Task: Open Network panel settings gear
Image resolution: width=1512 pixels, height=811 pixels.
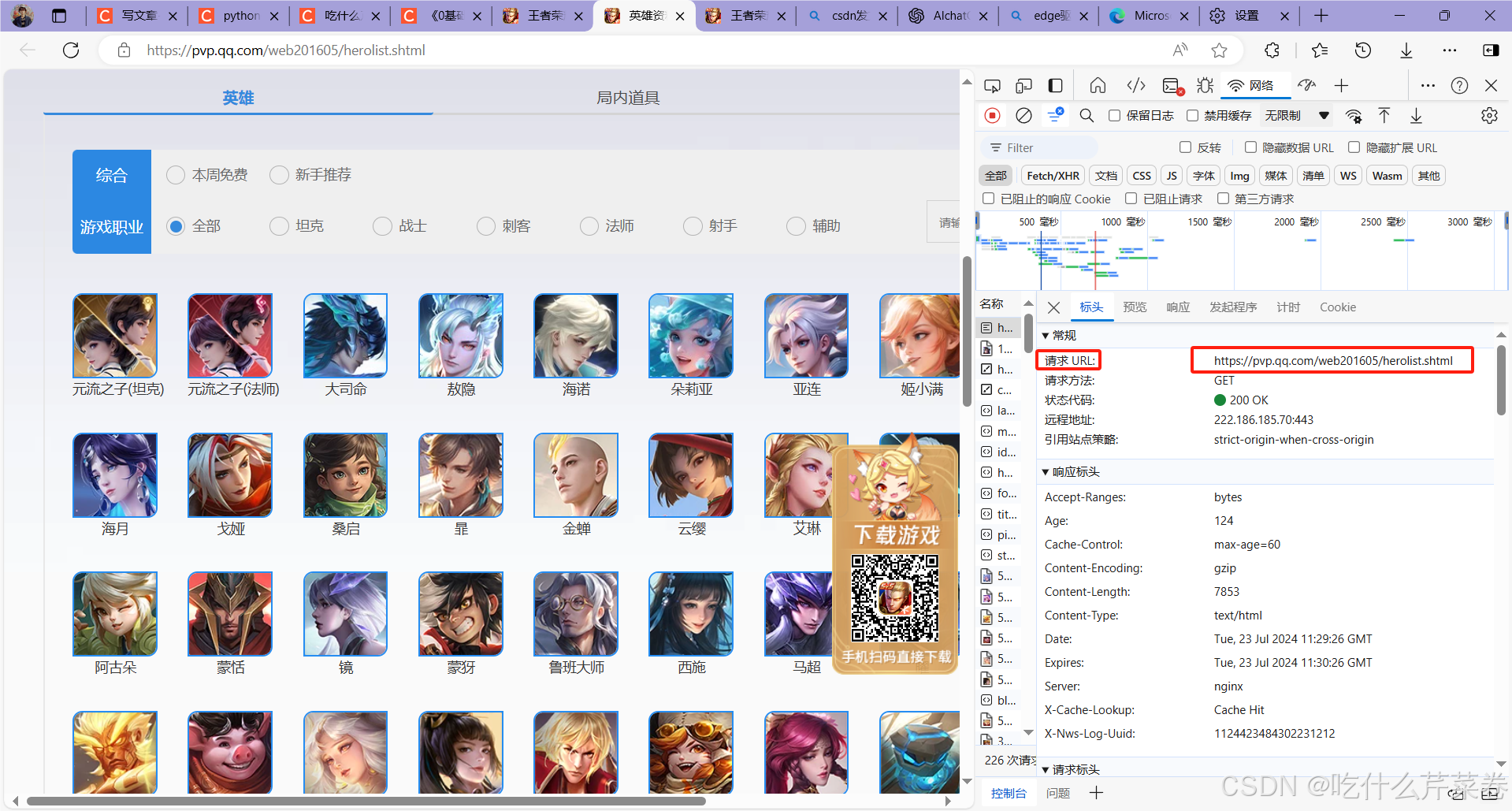Action: 1489,116
